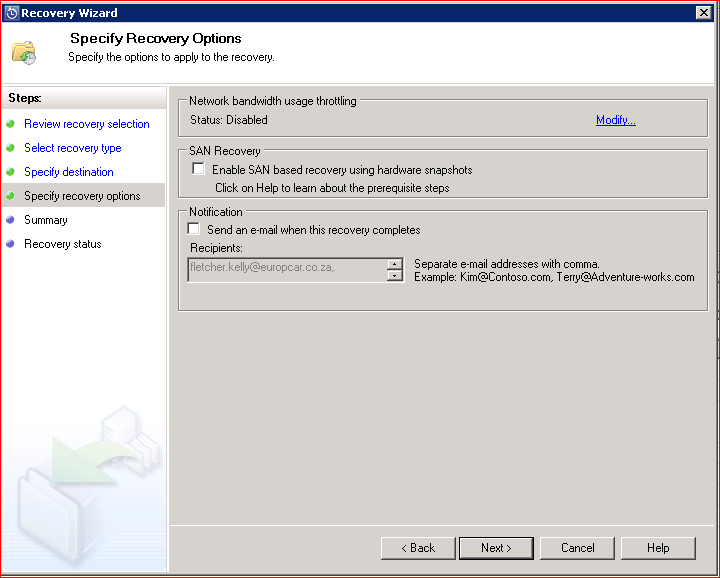The width and height of the screenshot is (720, 578).
Task: Go back using the Back button
Action: (x=418, y=548)
